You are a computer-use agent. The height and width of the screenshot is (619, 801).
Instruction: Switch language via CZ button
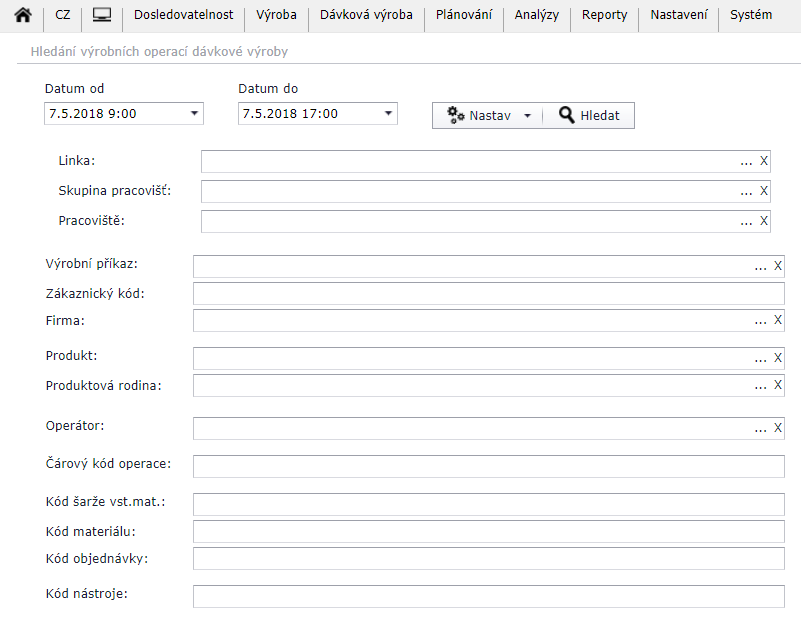point(63,16)
